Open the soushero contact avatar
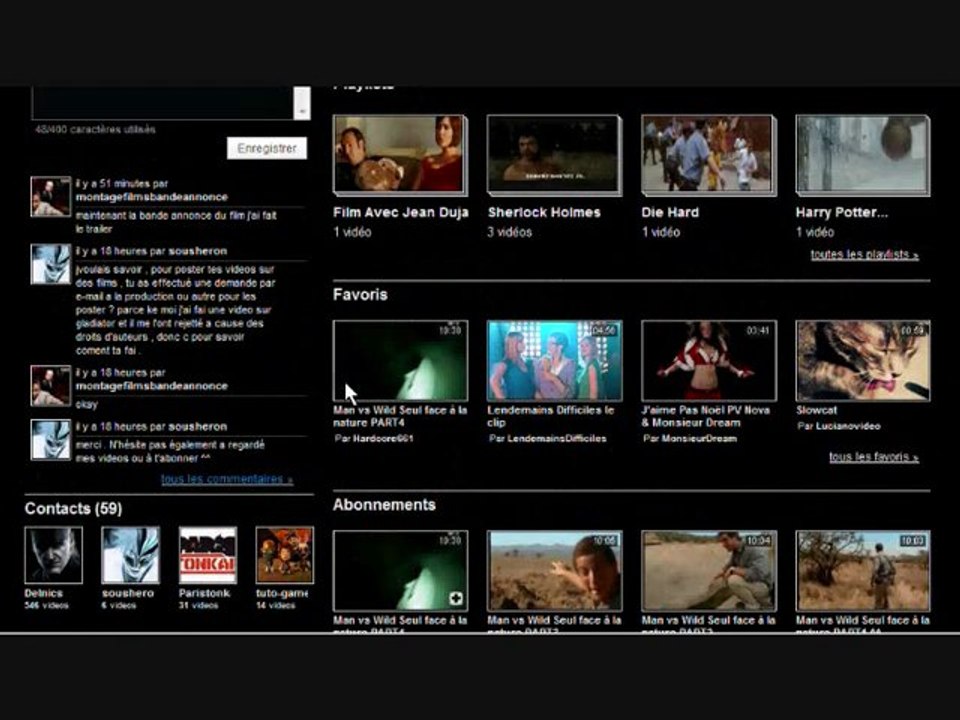This screenshot has height=720, width=960. tap(130, 555)
